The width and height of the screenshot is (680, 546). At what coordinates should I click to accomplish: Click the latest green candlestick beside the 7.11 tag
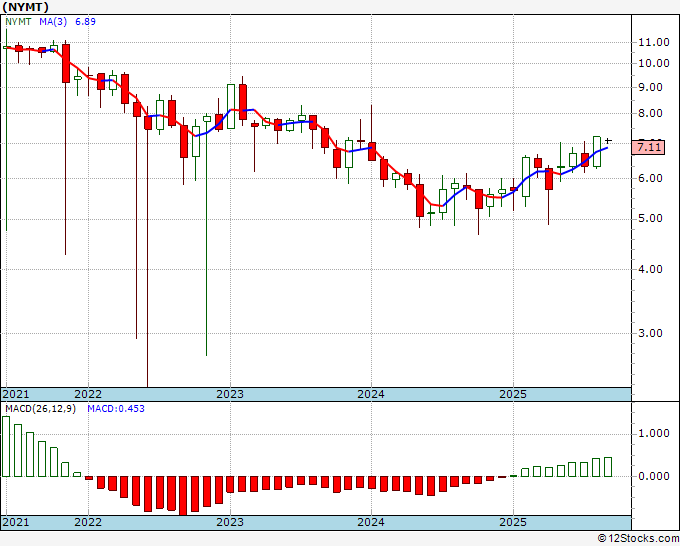coord(597,151)
